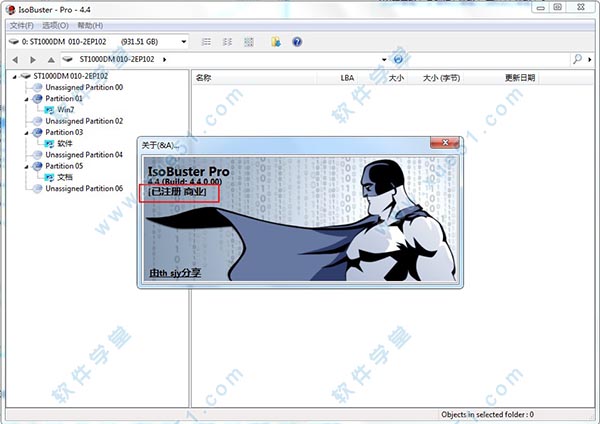
Task: Click the 软件 volume icon
Action: pyautogui.click(x=49, y=144)
